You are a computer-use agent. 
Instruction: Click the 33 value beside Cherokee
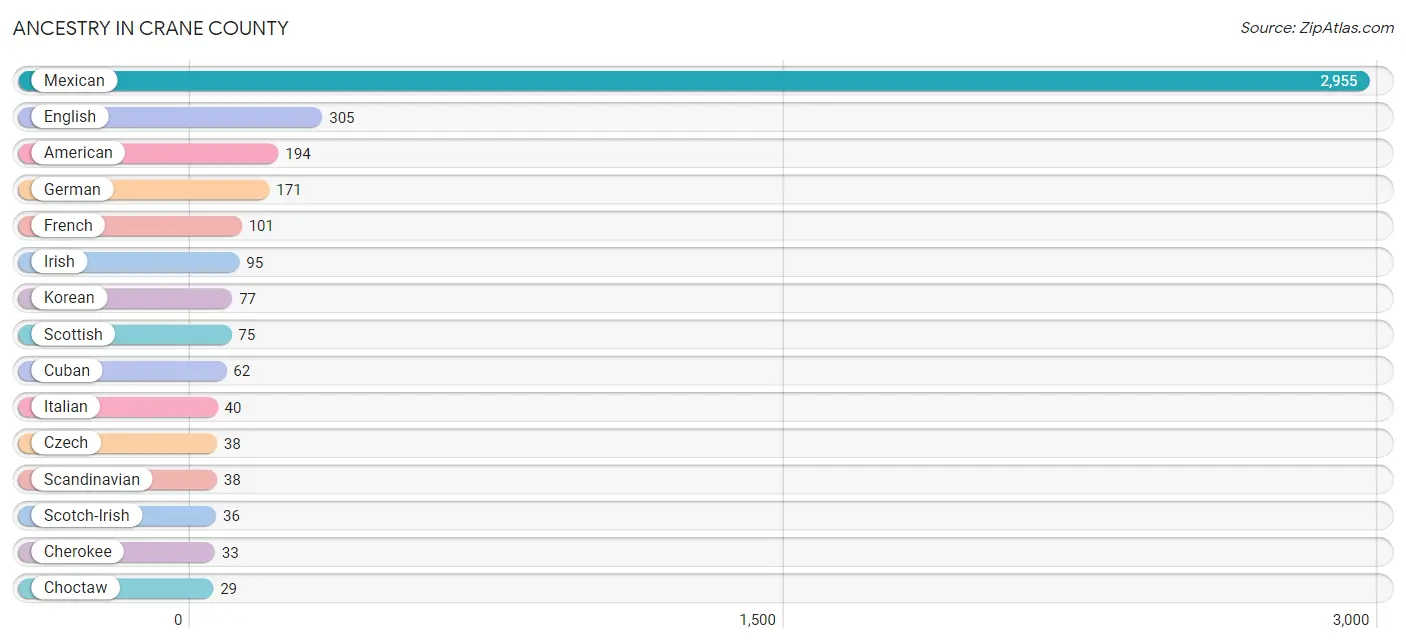pyautogui.click(x=230, y=553)
